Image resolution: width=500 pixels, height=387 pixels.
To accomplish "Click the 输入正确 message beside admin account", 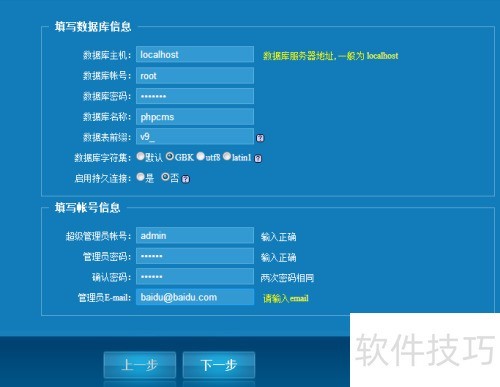I will tap(278, 237).
